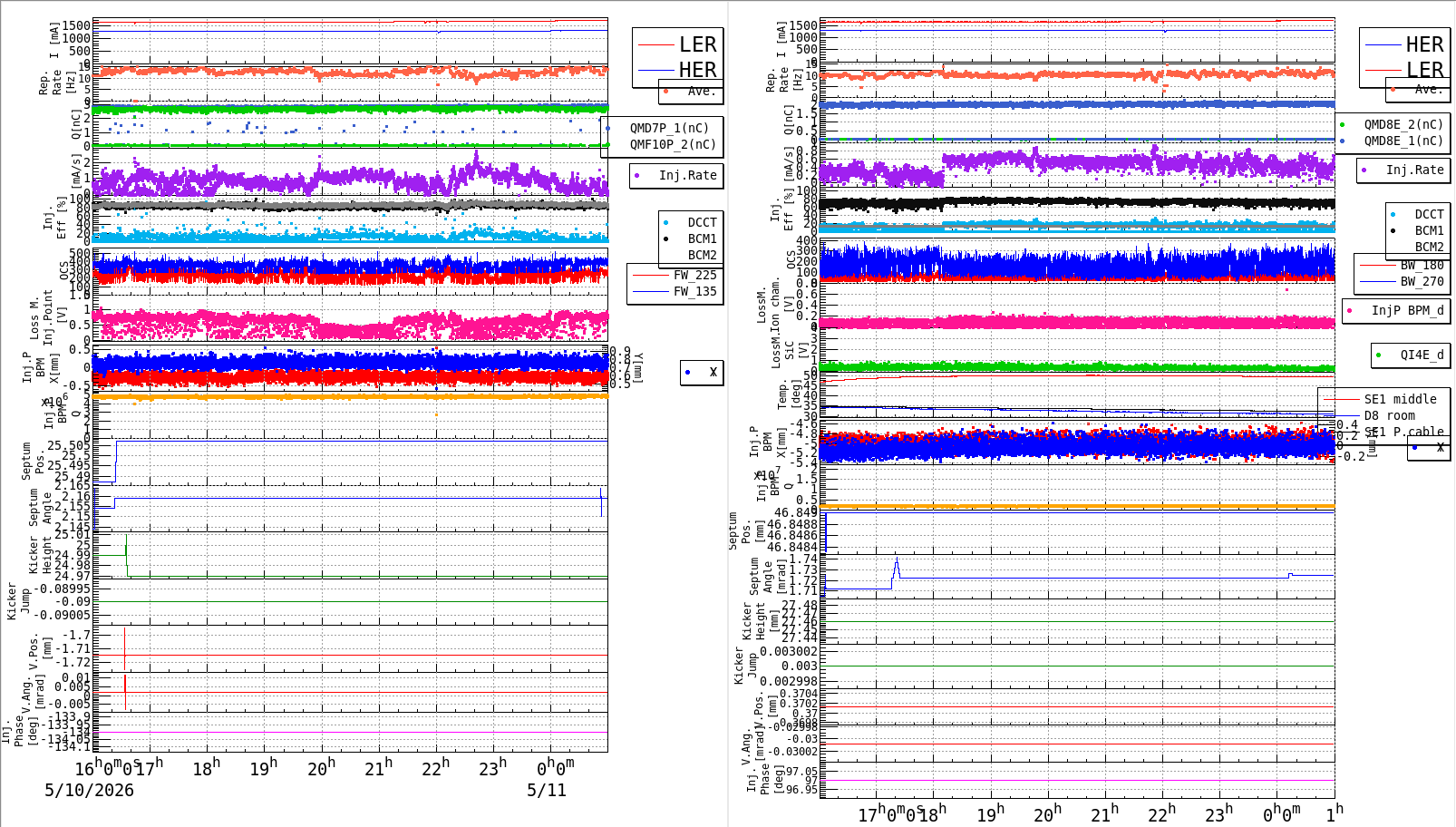
Task: Click Inj.Rate legend in right plot
Action: [1403, 170]
